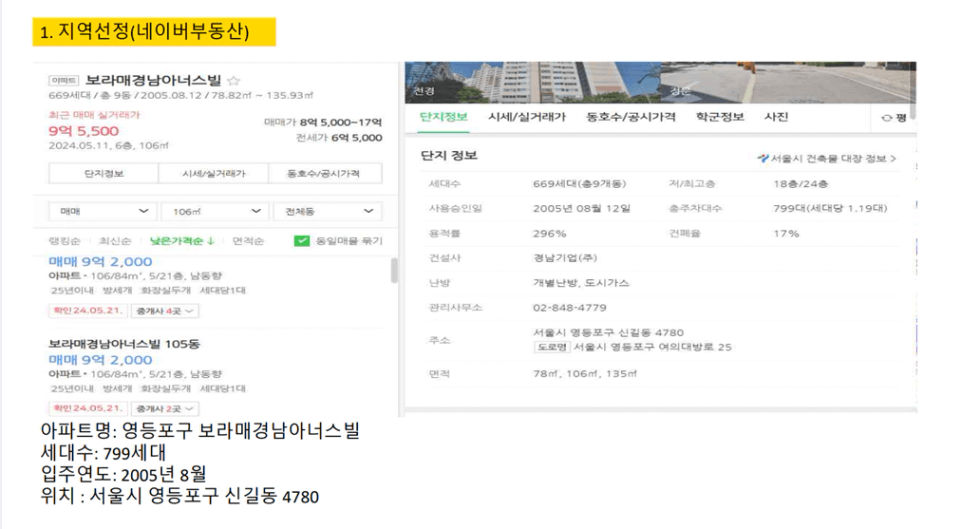The image size is (961, 529).
Task: Click 시세/실거래가 button under price summary
Action: [x=213, y=173]
